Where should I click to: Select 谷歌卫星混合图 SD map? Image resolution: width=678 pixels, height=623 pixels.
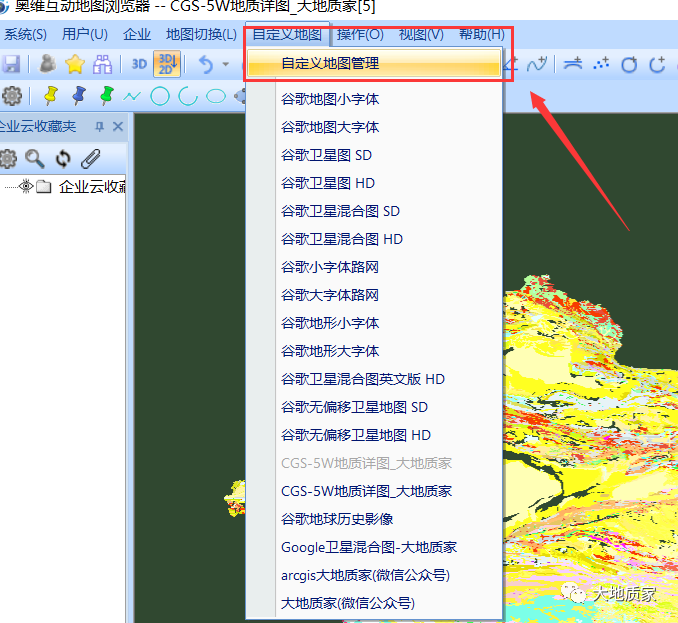pyautogui.click(x=374, y=211)
